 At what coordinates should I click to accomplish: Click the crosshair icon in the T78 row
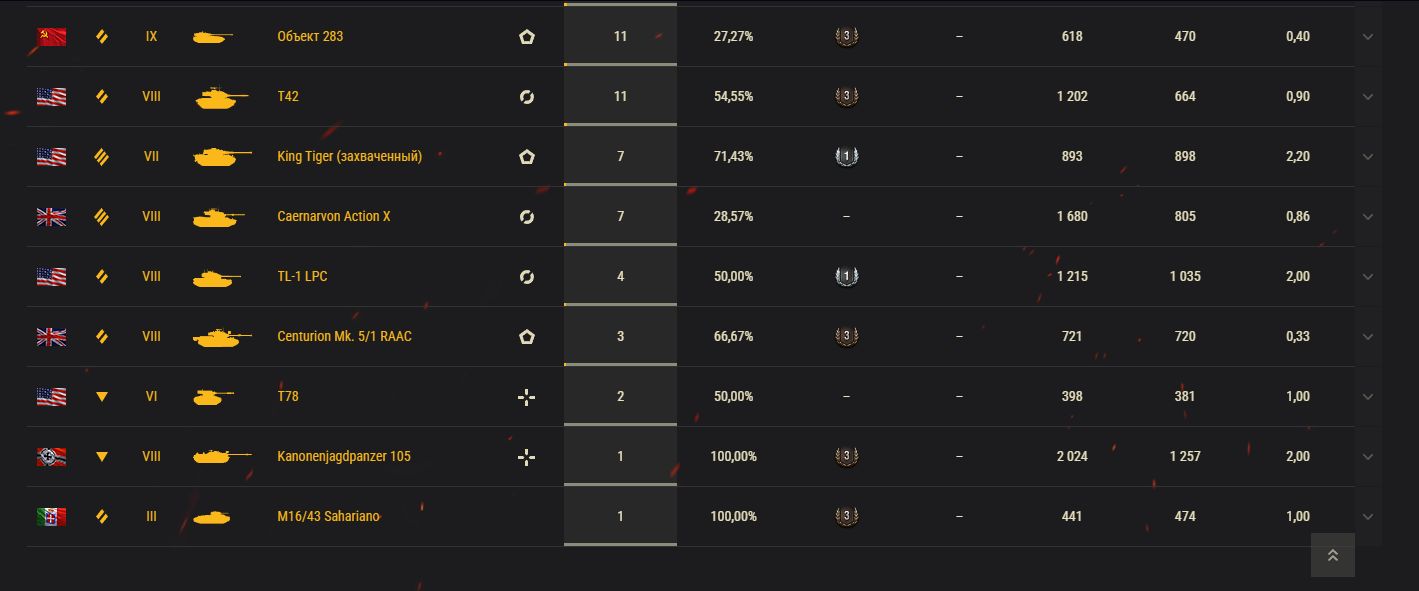pos(527,397)
